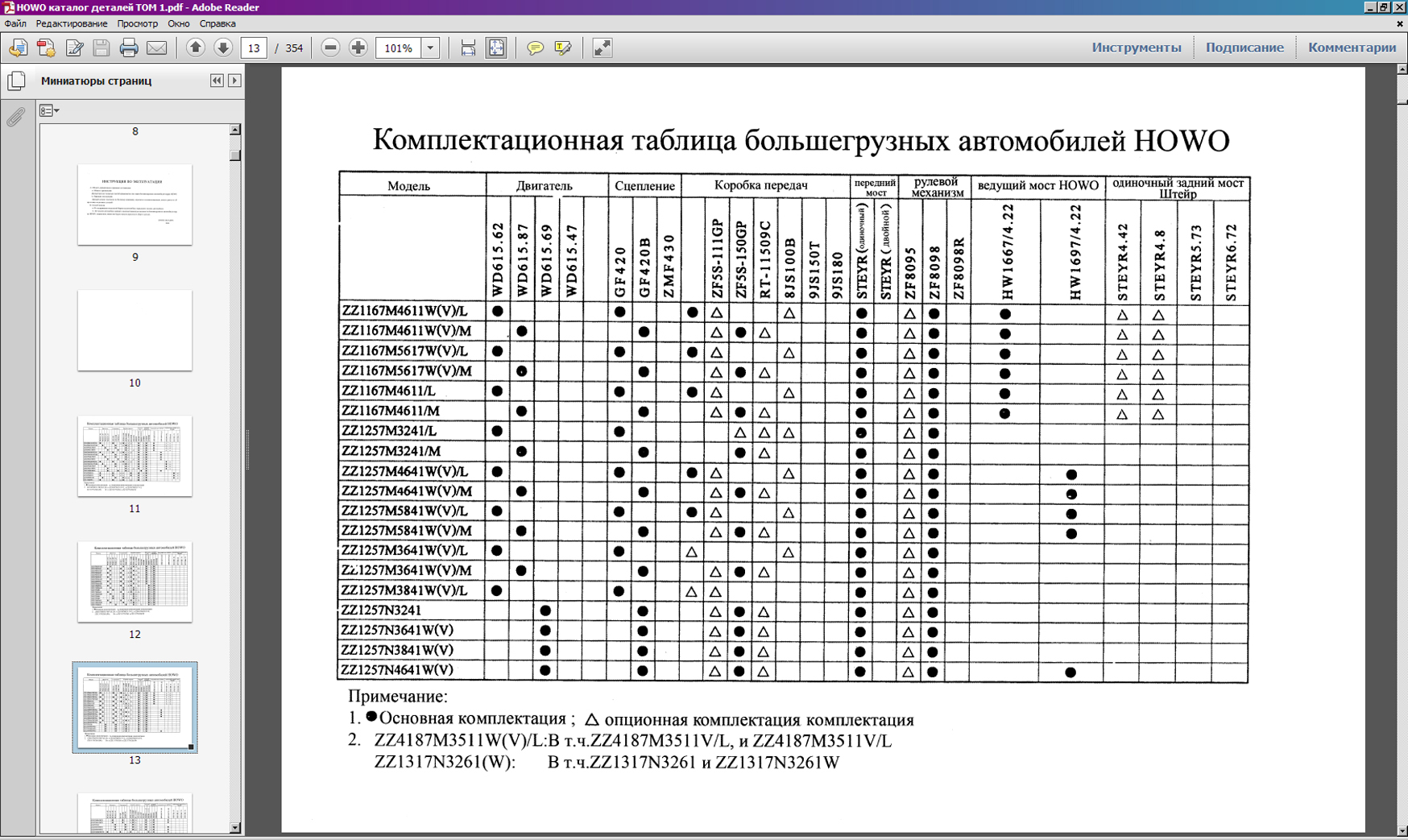Click the Print file icon
Screen dimensions: 1408x840
(129, 48)
